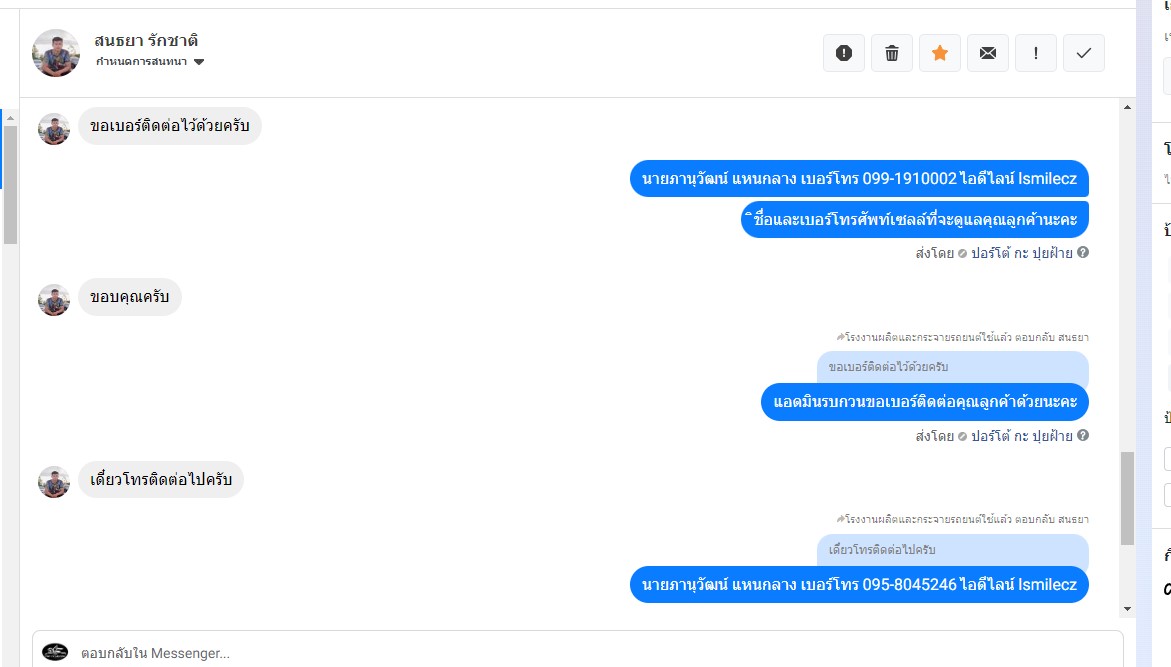Click help icon beside first ส่งโดย line
Image resolution: width=1171 pixels, height=667 pixels.
point(1083,252)
